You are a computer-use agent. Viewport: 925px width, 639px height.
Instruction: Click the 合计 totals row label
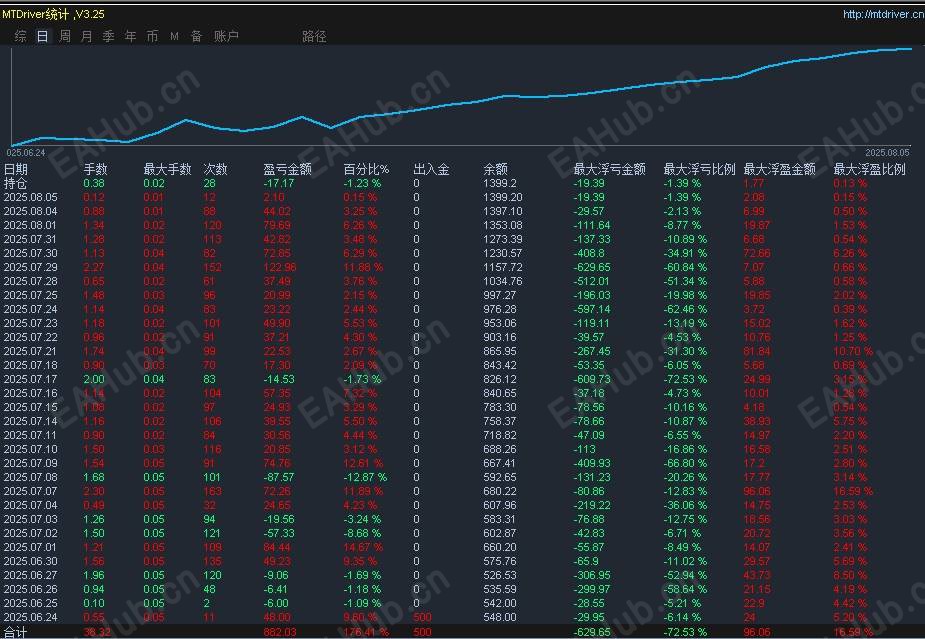[15, 633]
